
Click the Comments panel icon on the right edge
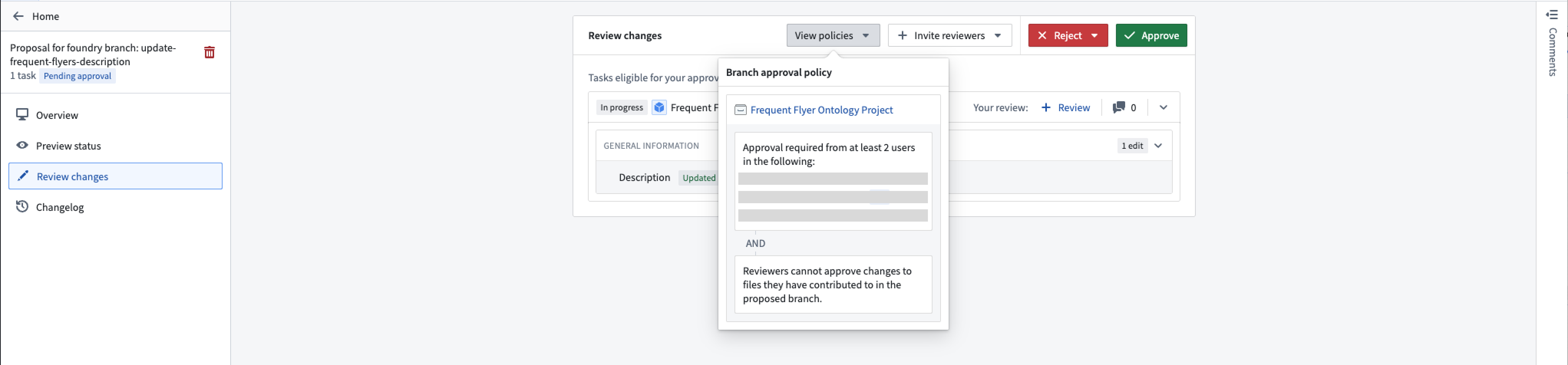tap(1551, 15)
